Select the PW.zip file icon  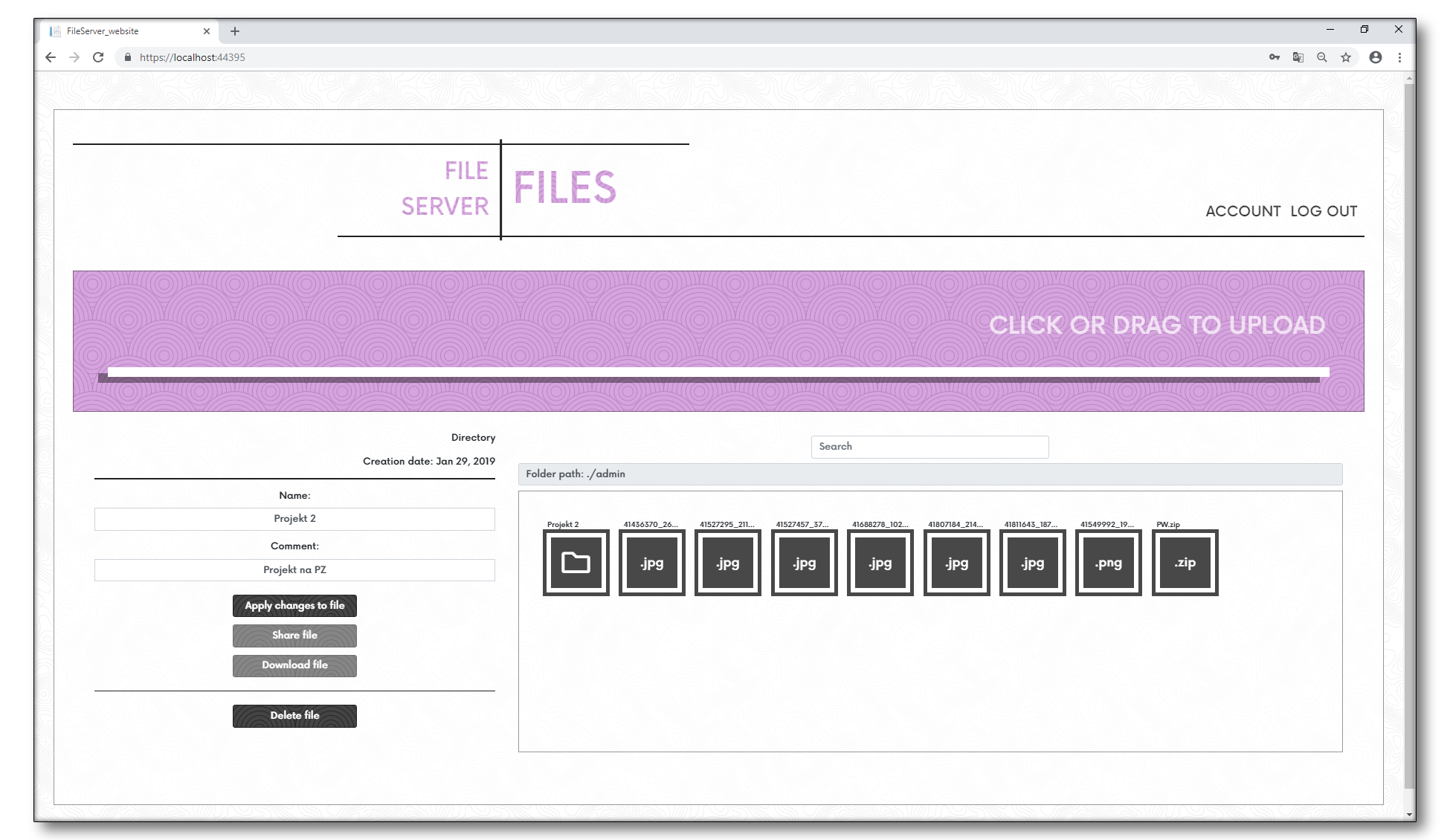(x=1185, y=563)
